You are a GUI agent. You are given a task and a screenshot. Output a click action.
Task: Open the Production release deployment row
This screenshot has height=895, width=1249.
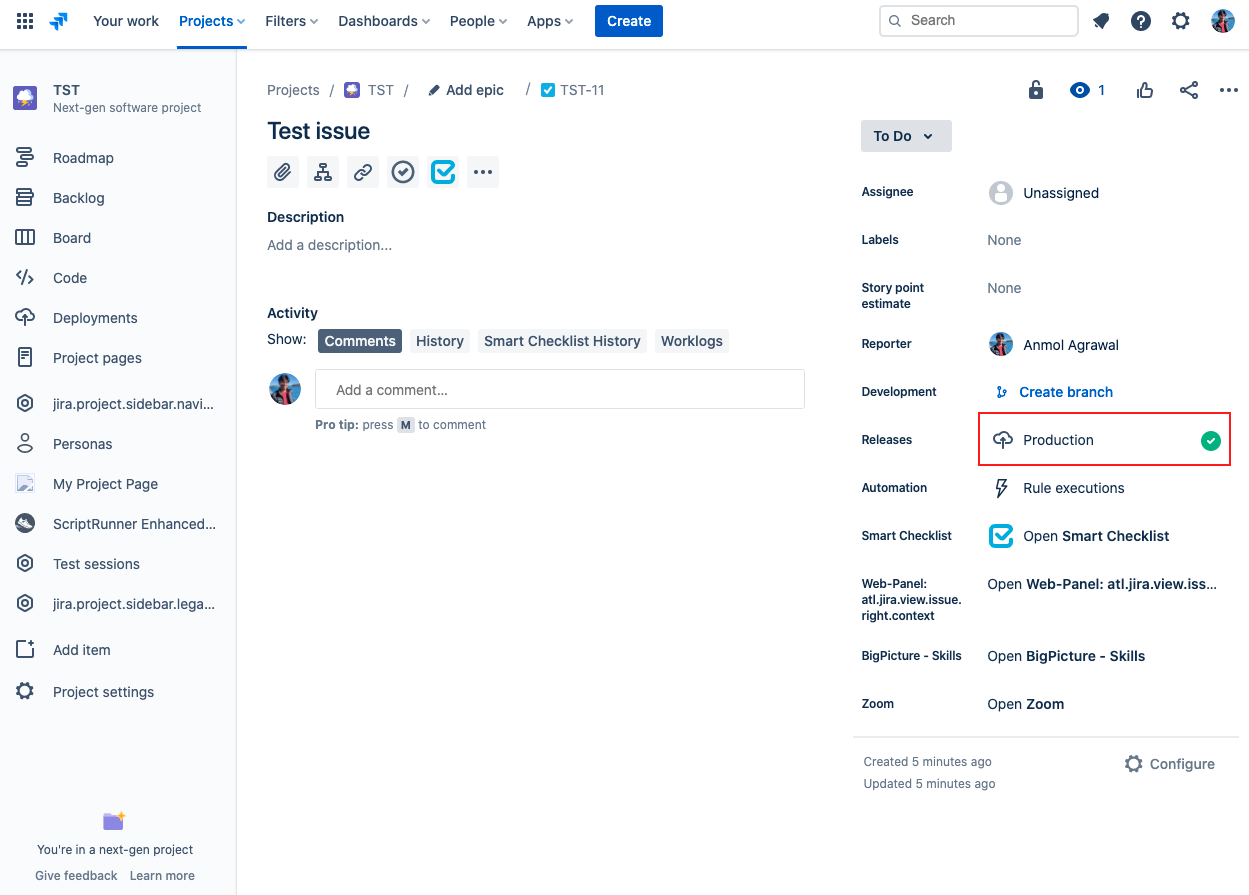click(x=1104, y=440)
